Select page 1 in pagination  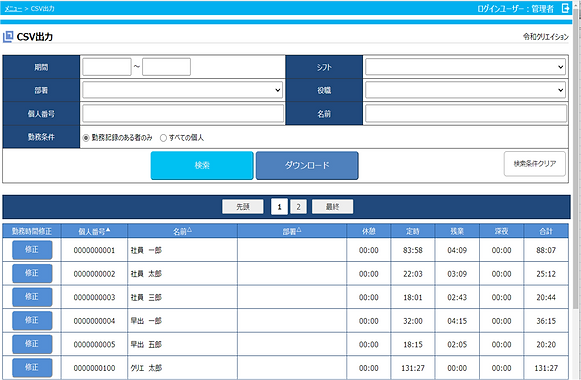(279, 207)
